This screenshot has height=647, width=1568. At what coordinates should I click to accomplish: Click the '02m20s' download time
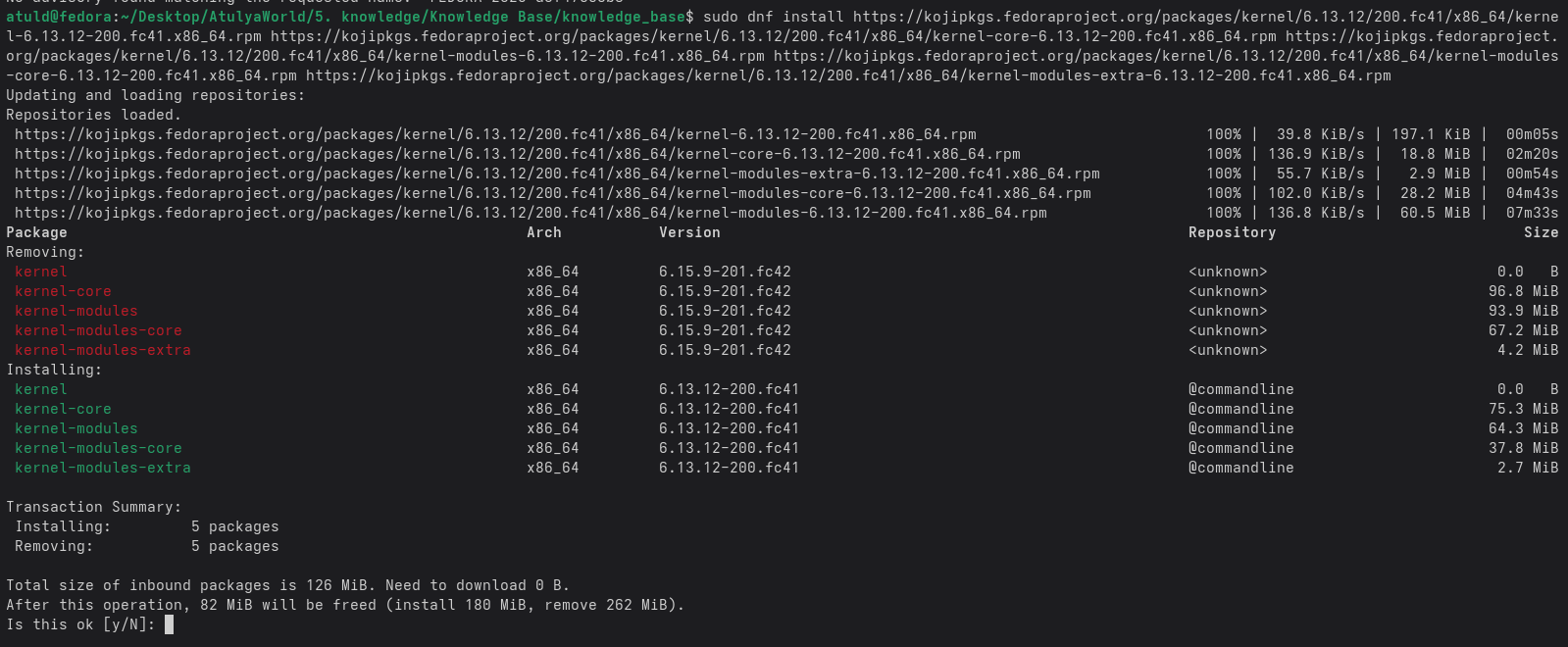1532,154
